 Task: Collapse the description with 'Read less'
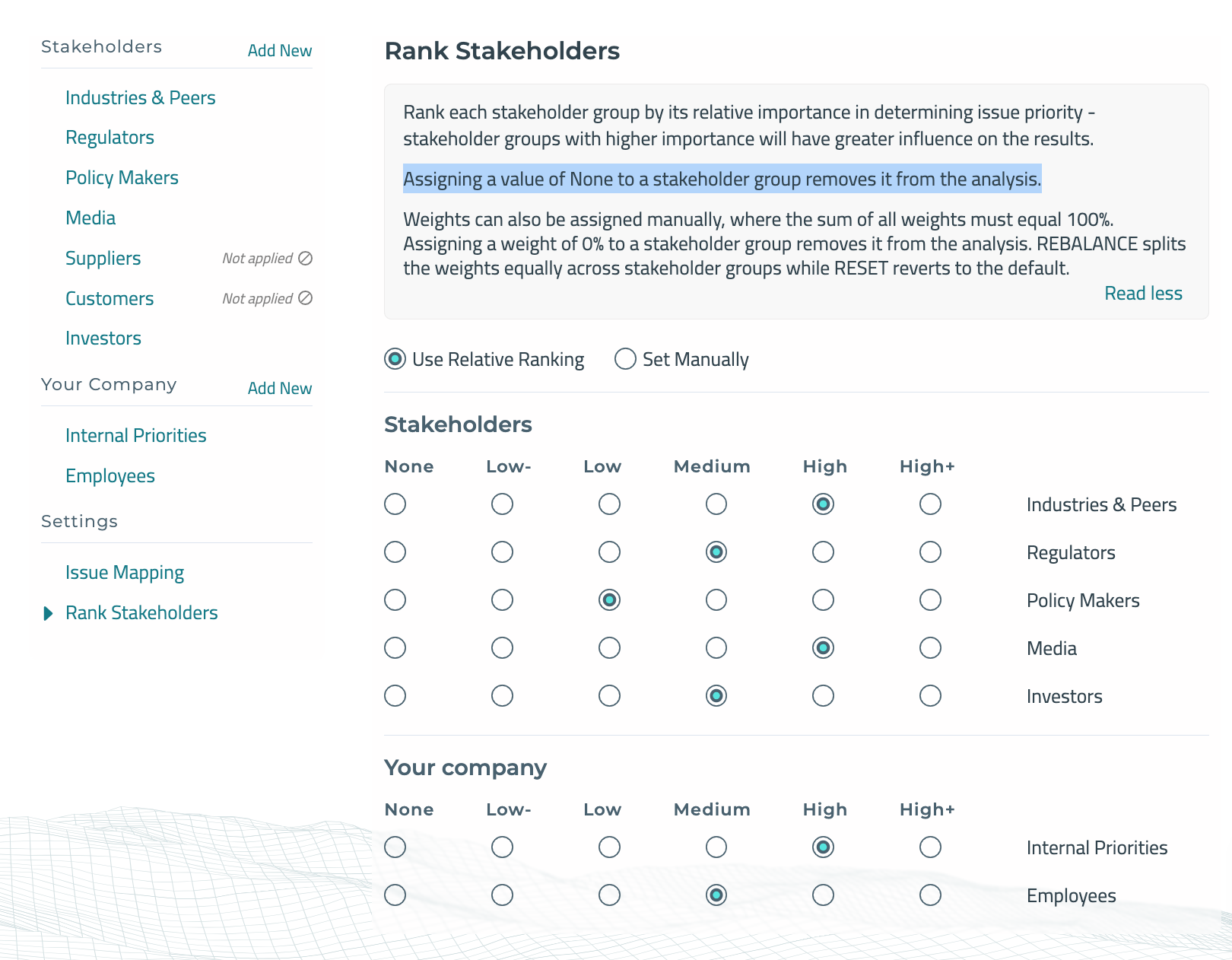tap(1143, 293)
